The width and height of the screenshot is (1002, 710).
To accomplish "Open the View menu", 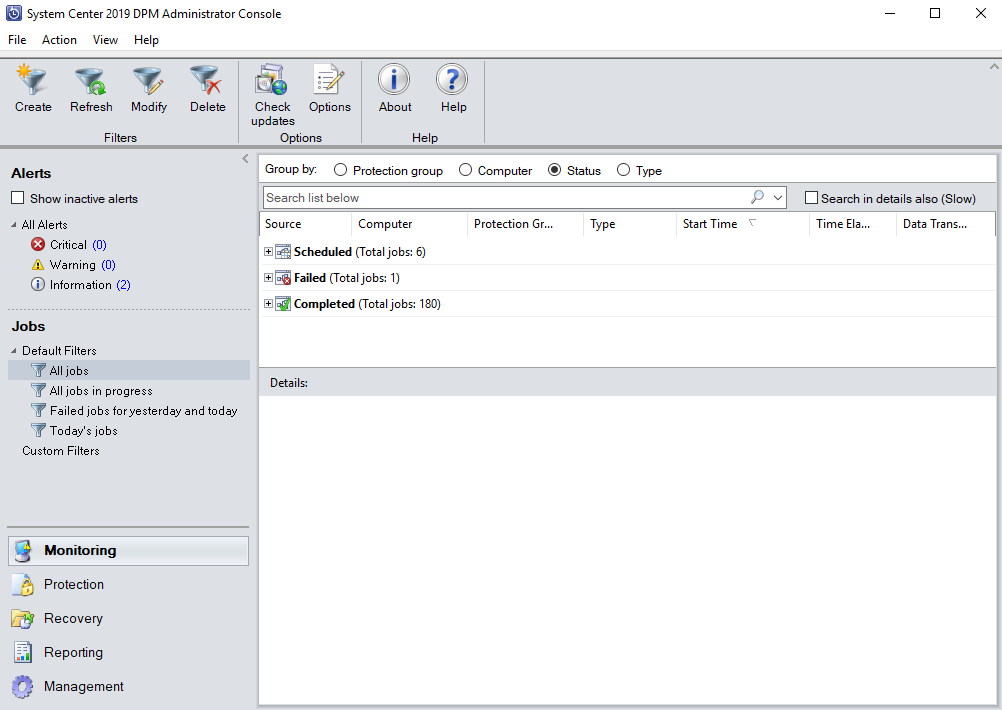I will [105, 40].
